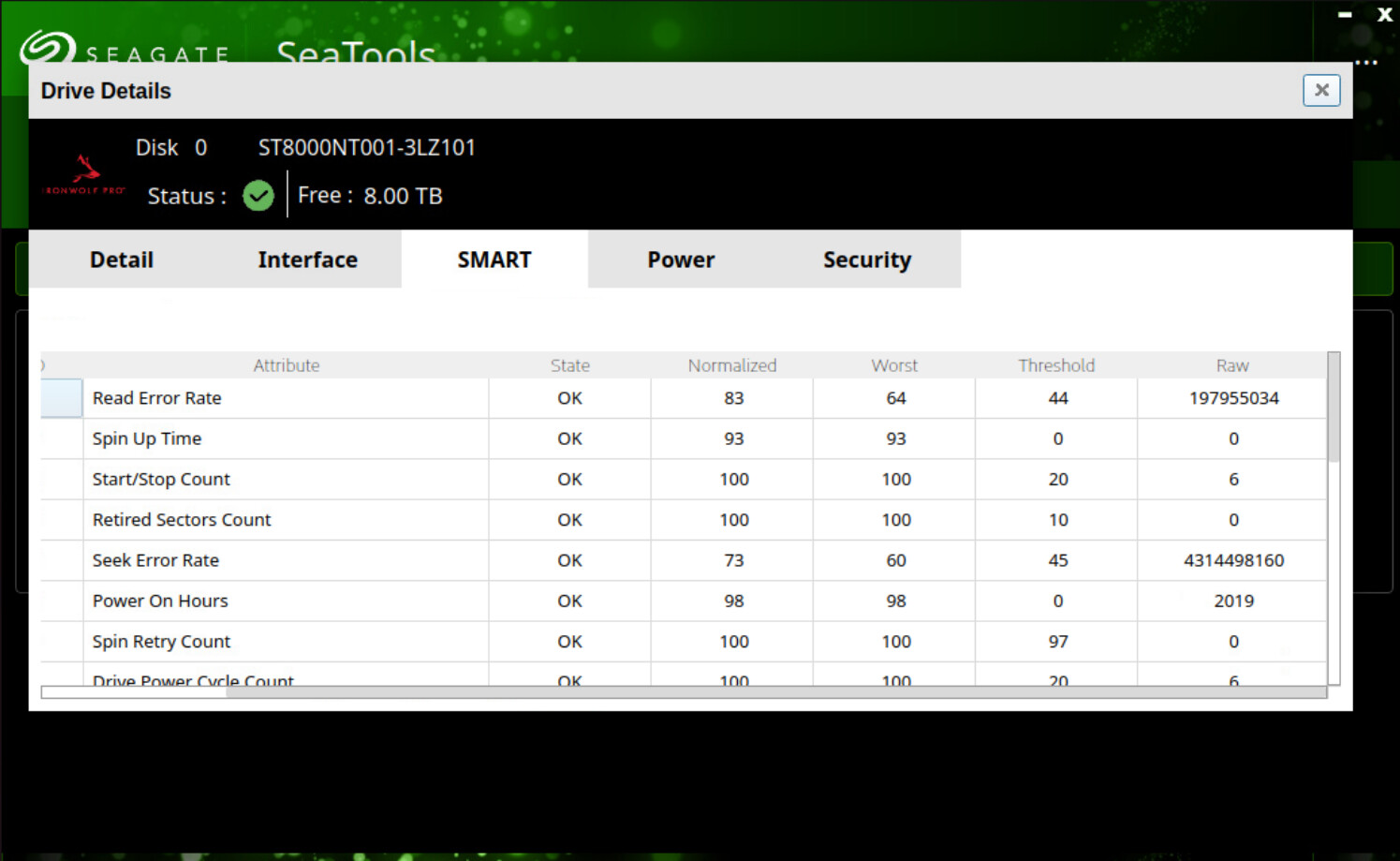Viewport: 1400px width, 861px height.
Task: Click the IronWolf Pro drive logo
Action: [85, 175]
